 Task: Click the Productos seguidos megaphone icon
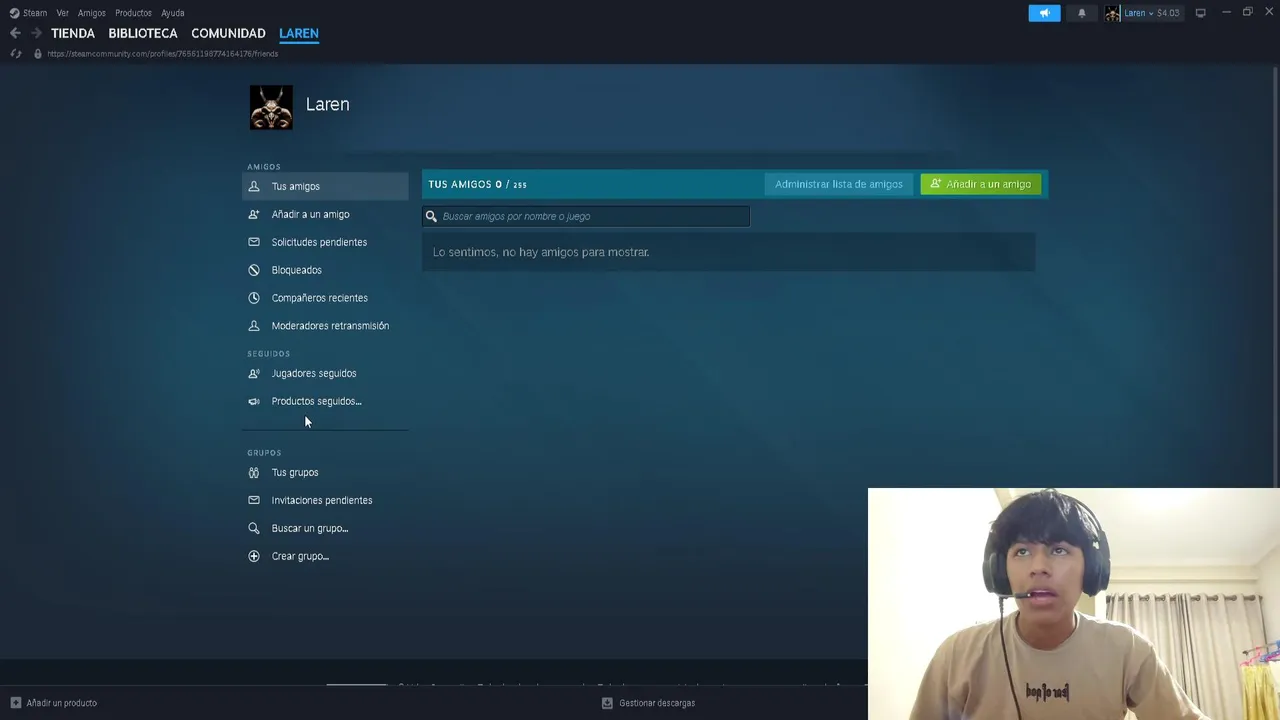254,401
